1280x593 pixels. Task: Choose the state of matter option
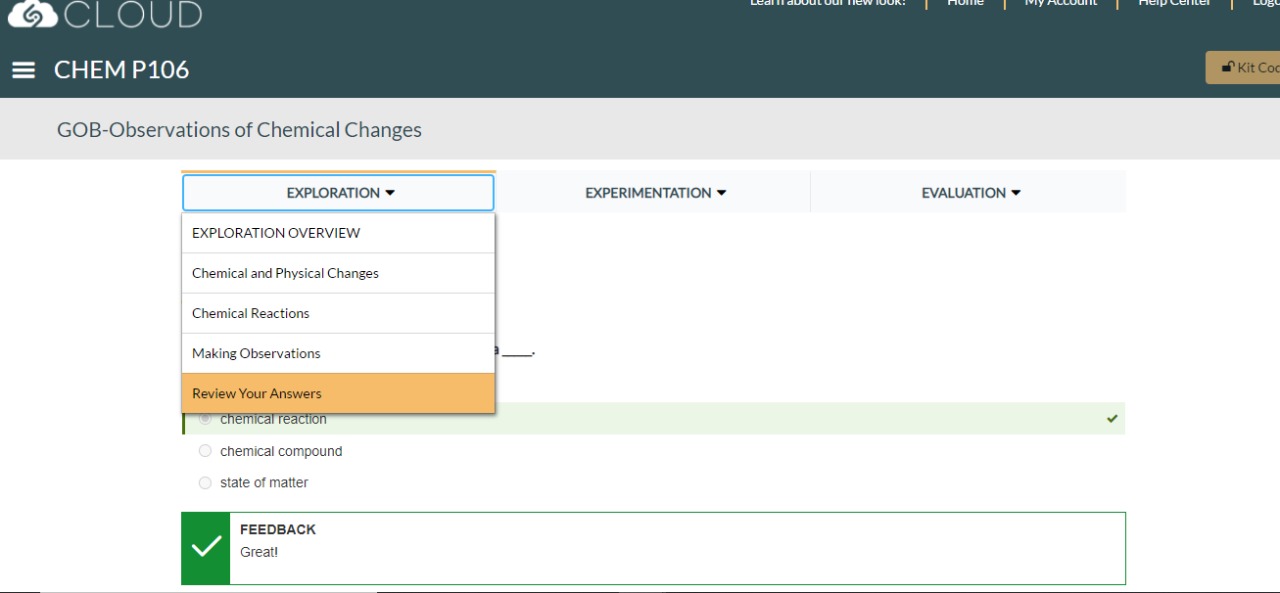pos(205,483)
